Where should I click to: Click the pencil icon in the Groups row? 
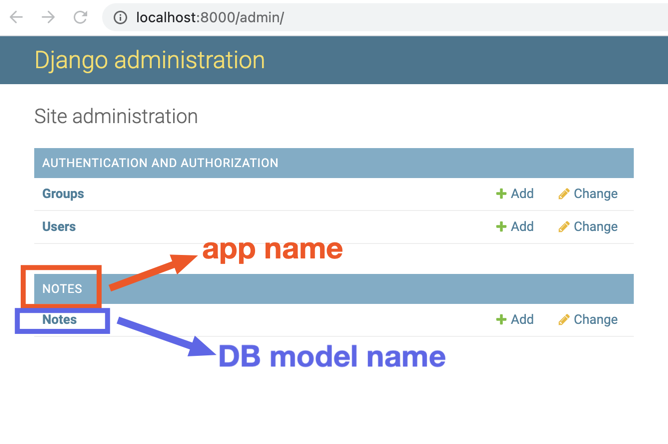coord(564,194)
